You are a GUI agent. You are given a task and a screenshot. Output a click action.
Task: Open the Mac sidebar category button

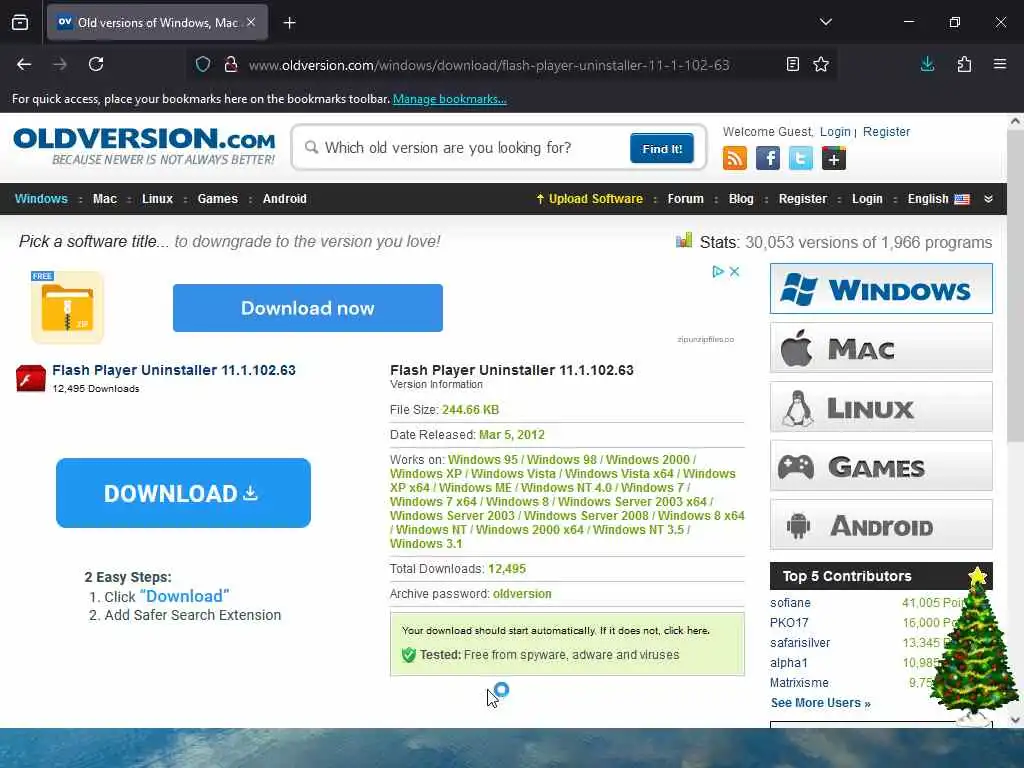[881, 347]
